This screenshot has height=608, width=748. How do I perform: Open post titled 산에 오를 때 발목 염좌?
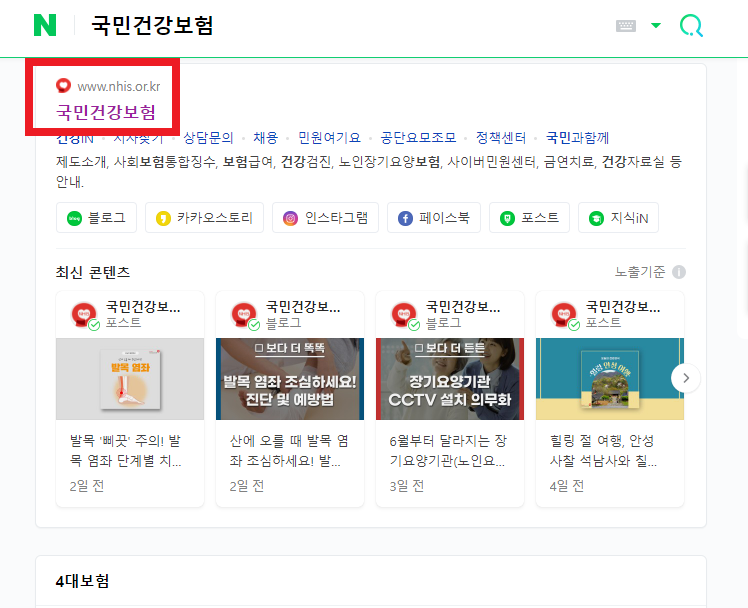click(x=289, y=451)
